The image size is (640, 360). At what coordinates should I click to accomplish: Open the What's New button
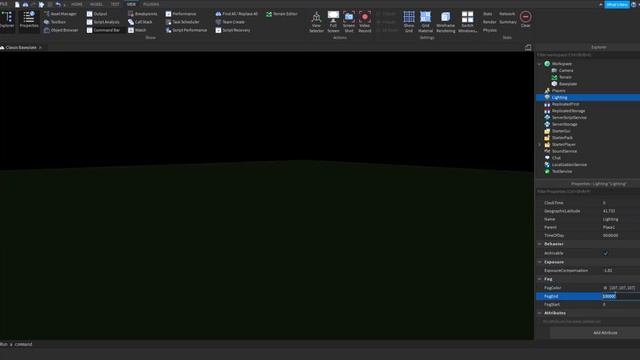[x=617, y=4]
